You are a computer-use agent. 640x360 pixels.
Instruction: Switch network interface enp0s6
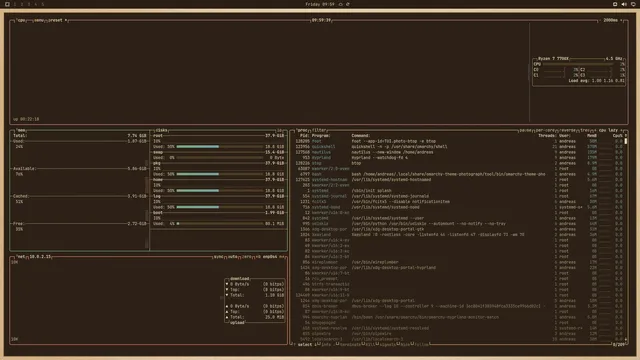270,257
